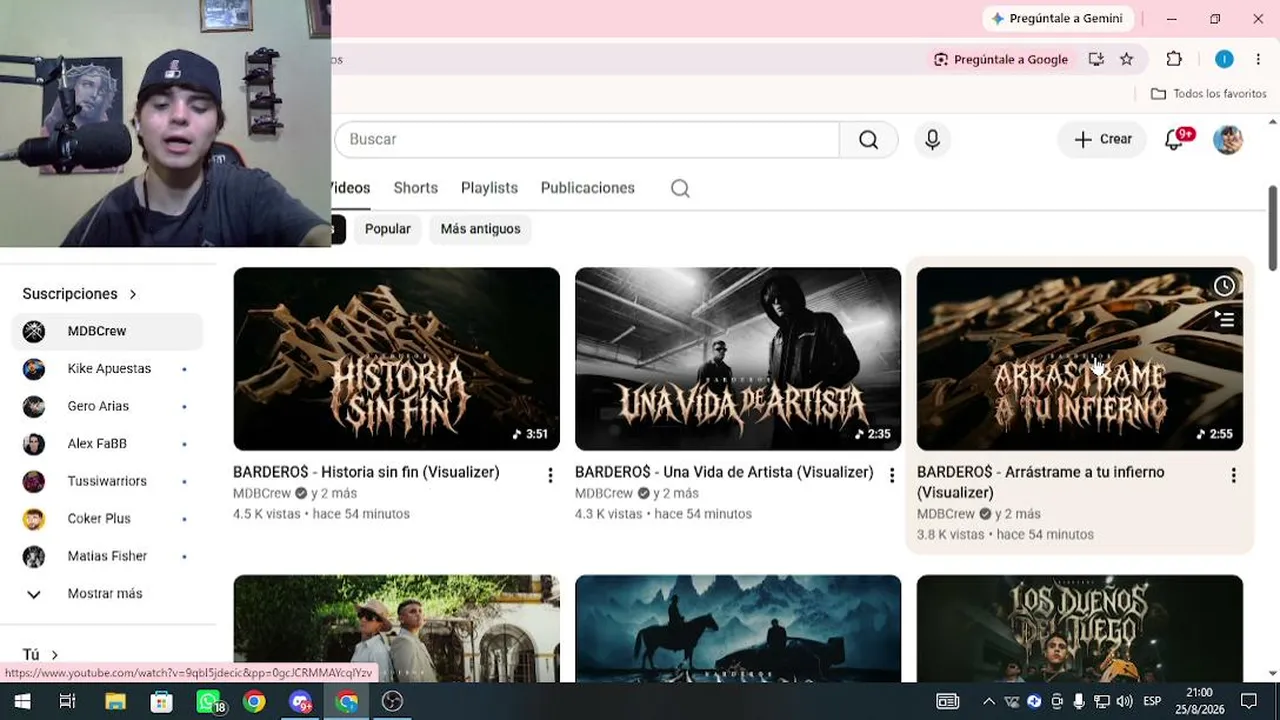
Task: Open Matias Fisher subscription
Action: pos(108,556)
